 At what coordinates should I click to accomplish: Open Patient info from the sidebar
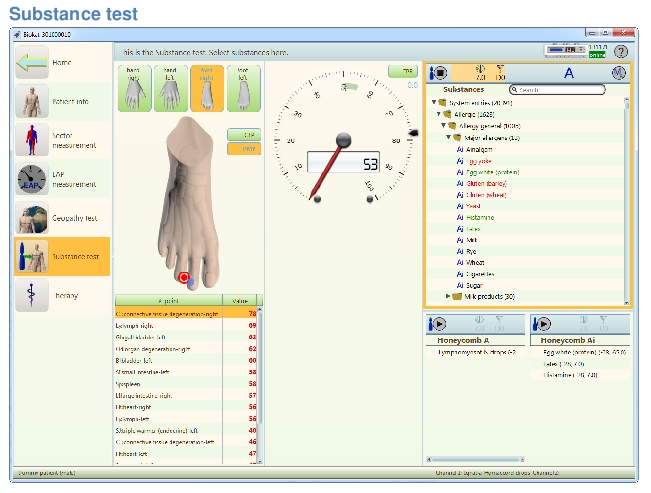coord(31,101)
